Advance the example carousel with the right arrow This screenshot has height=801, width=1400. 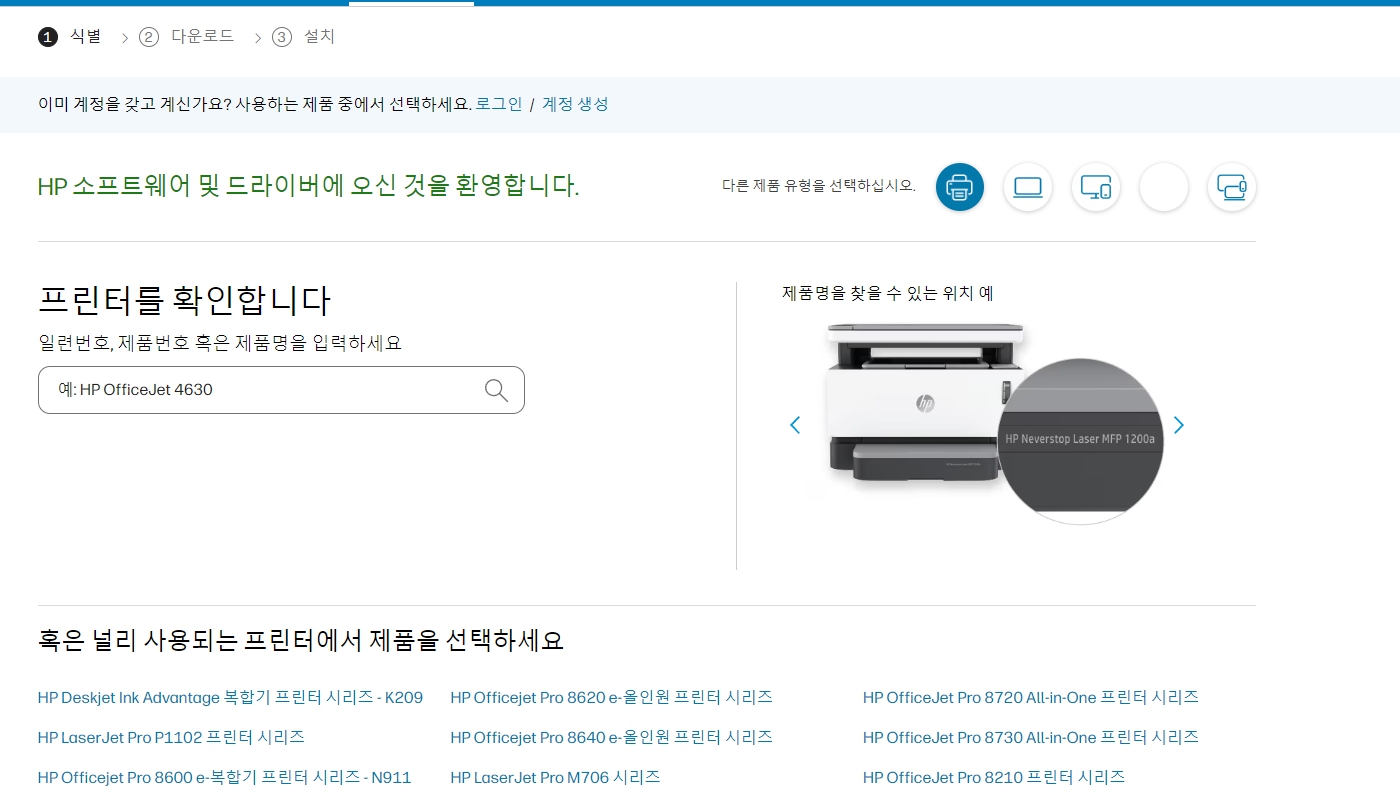point(1178,425)
